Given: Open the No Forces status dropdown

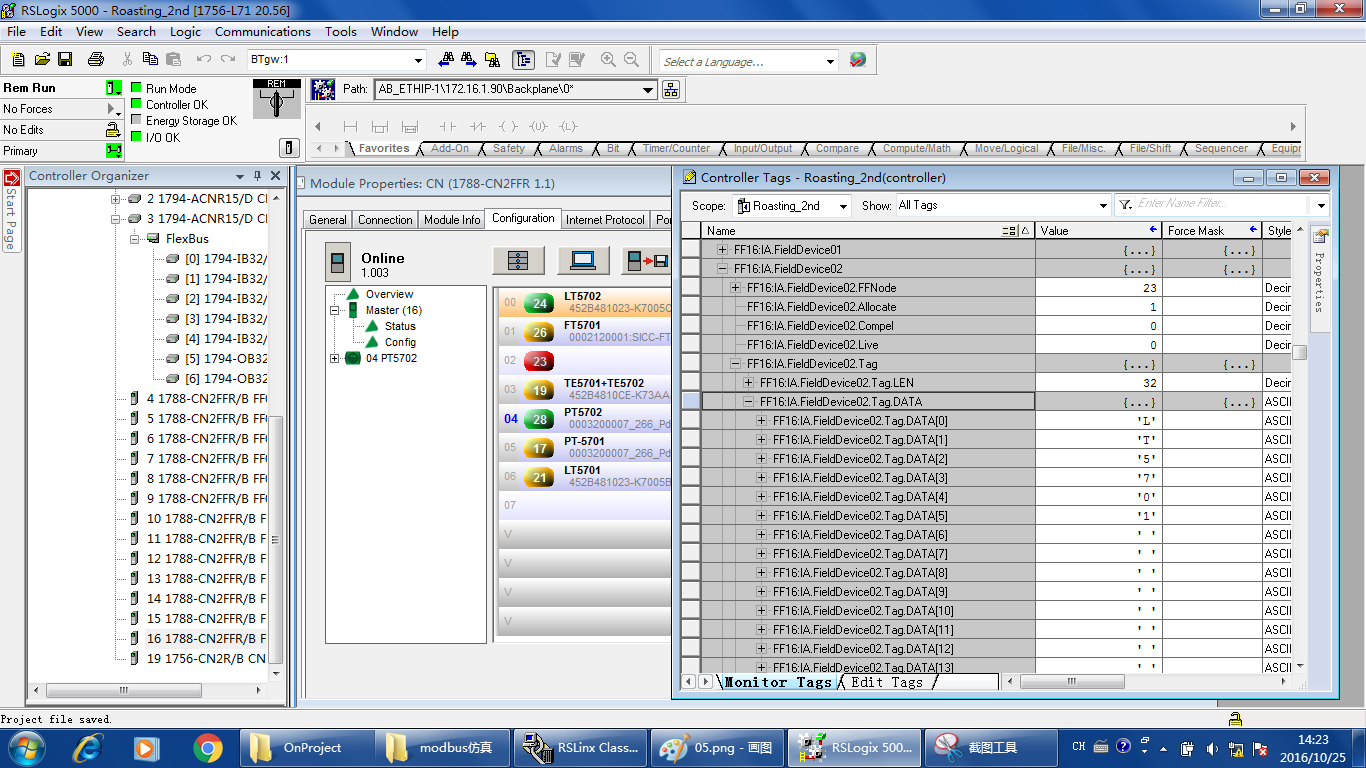Looking at the screenshot, I should (x=115, y=109).
